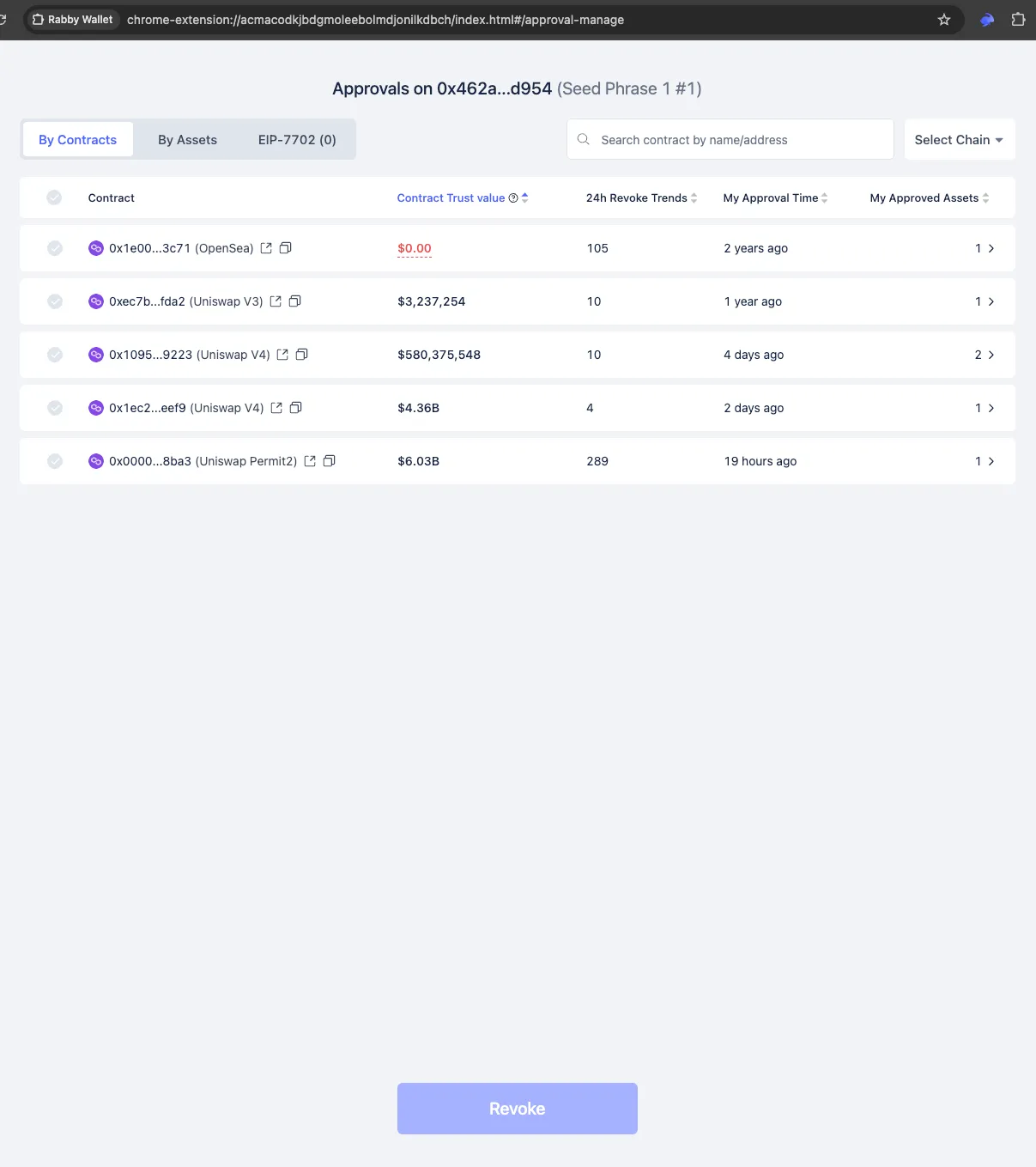Open the external link for Uniswap Permit2
This screenshot has height=1167, width=1036.
[310, 461]
